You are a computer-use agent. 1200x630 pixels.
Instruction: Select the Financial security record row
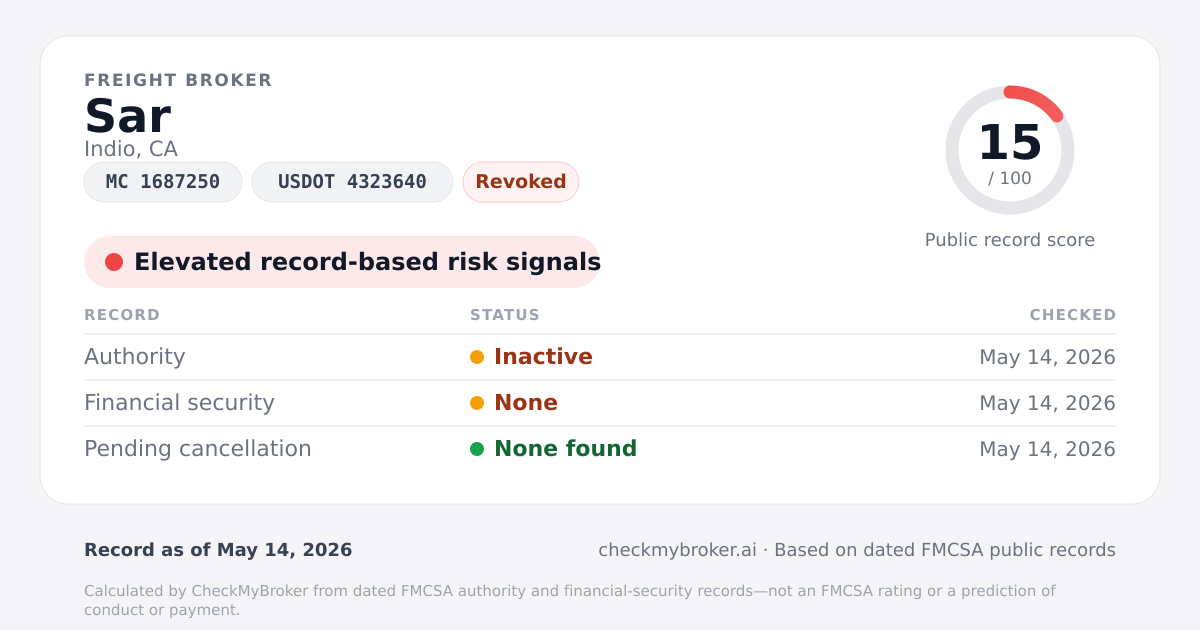(600, 403)
